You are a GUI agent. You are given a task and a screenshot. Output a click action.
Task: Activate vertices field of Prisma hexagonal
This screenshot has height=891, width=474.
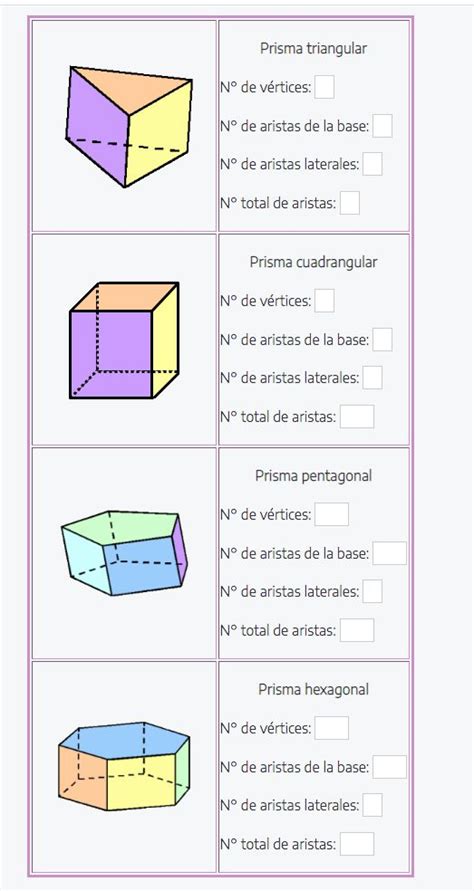pos(332,728)
